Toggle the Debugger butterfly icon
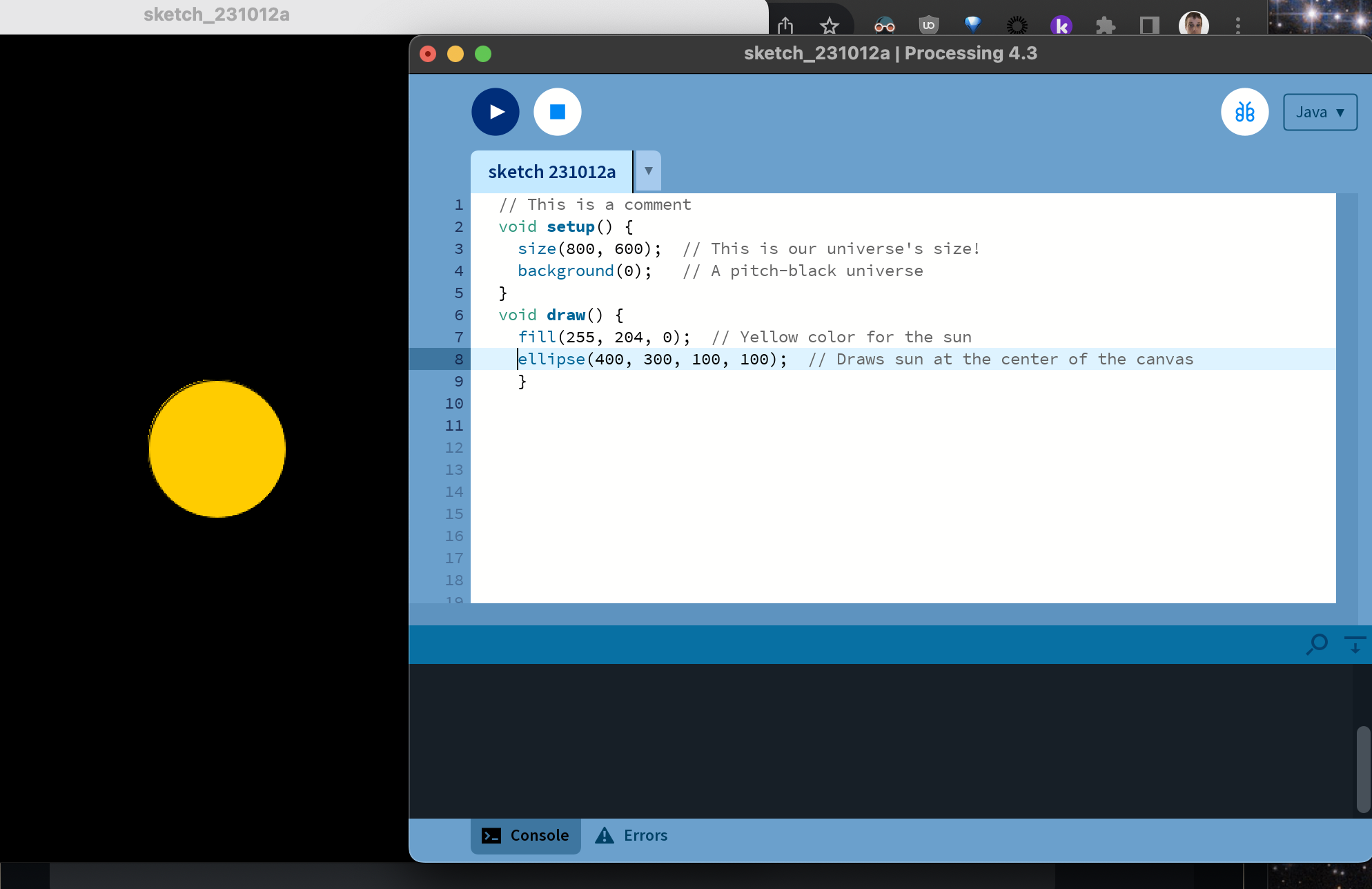Screen dimensions: 1372x889 (x=1244, y=112)
